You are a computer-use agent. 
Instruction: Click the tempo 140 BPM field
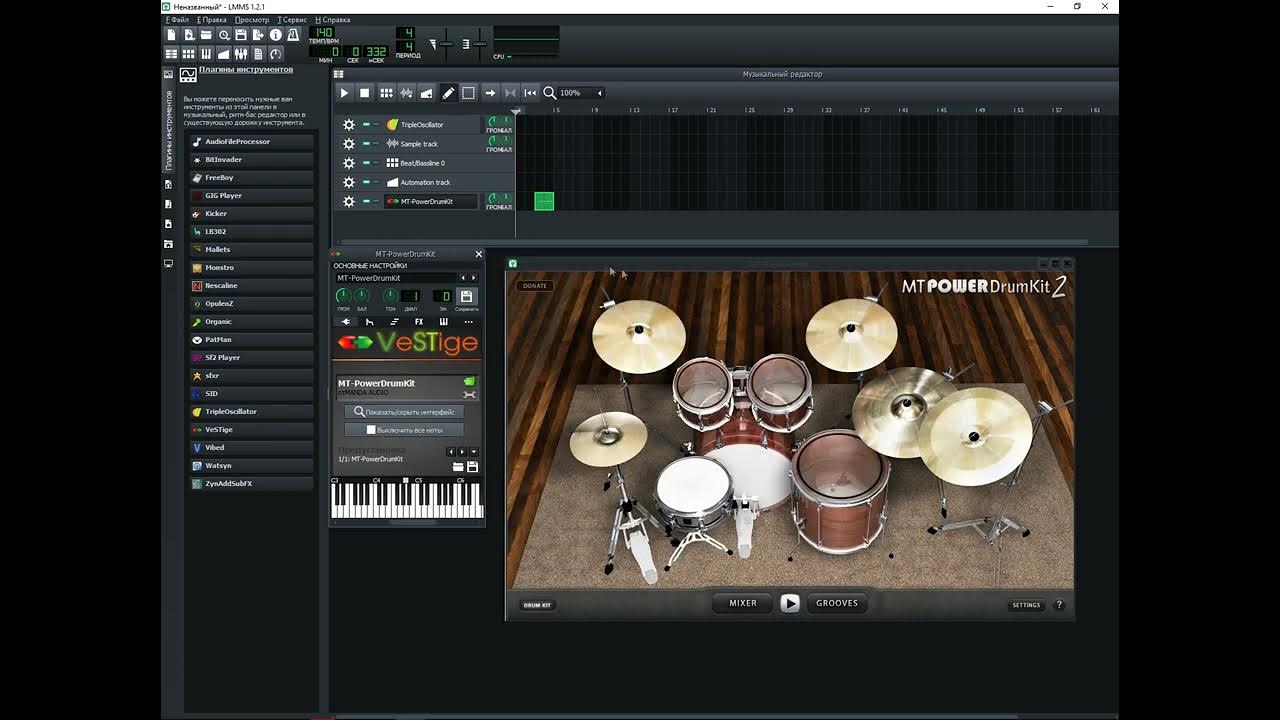click(x=323, y=33)
